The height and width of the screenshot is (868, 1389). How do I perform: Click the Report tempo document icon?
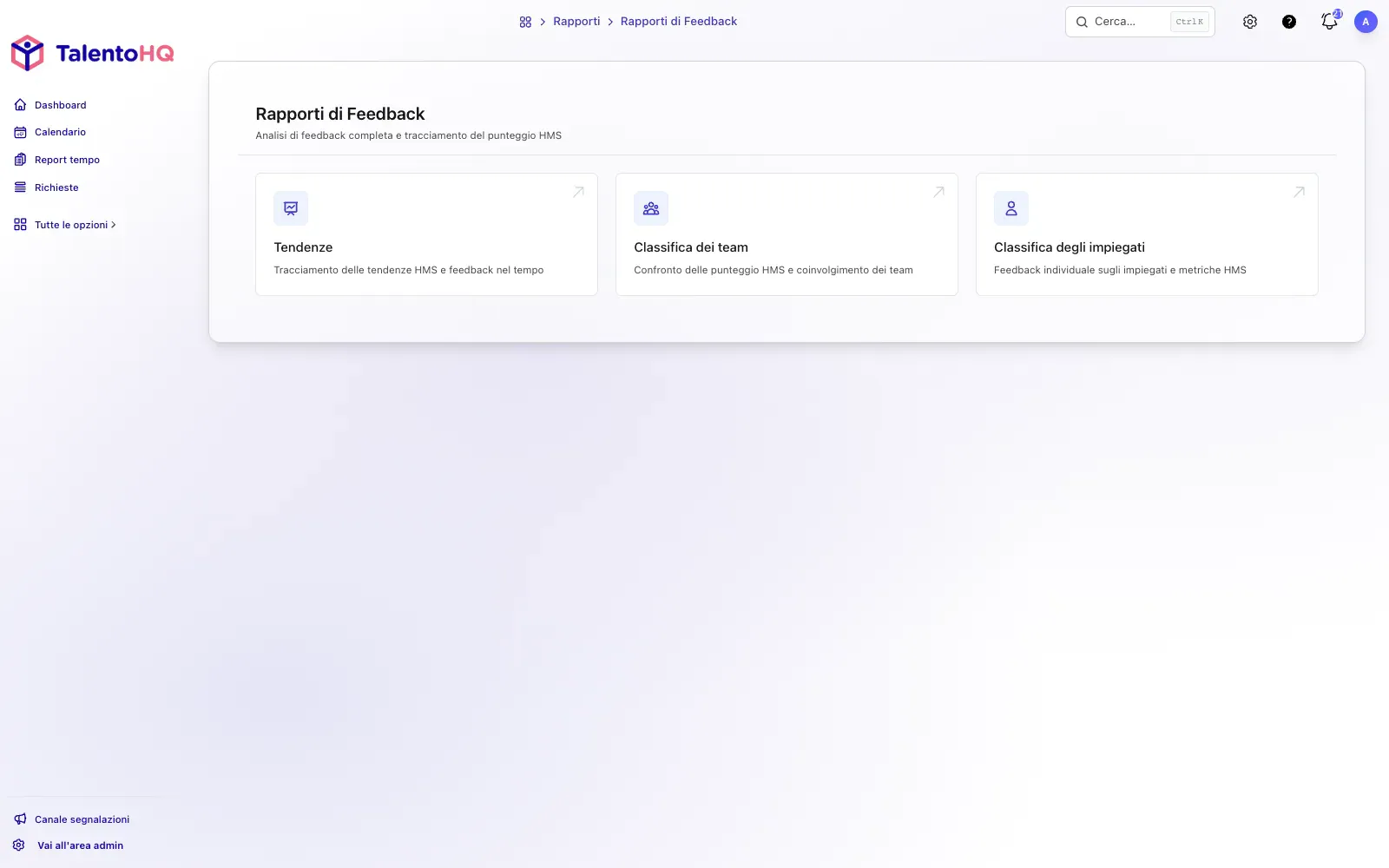(x=20, y=160)
